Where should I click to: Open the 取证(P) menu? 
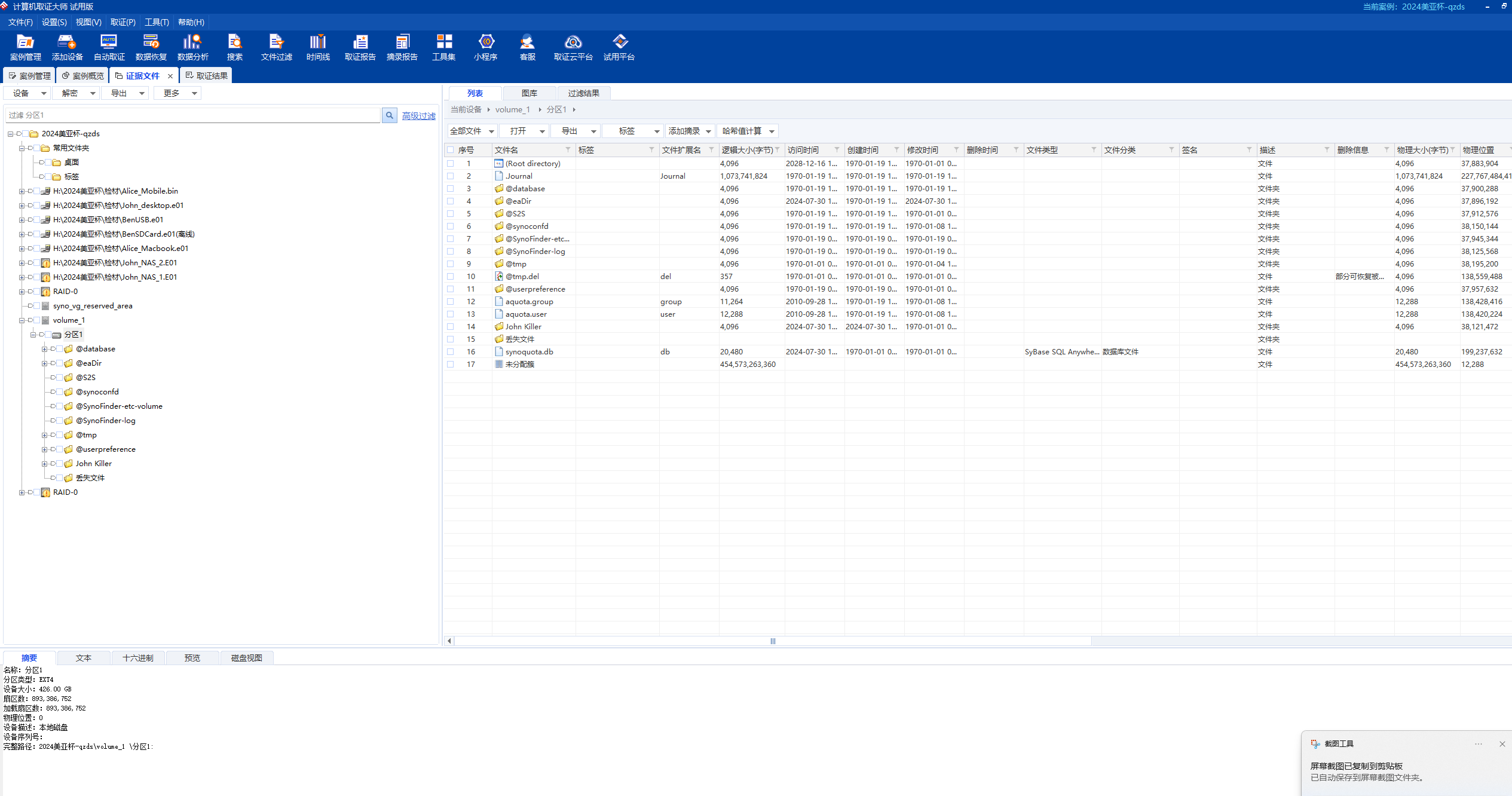click(123, 22)
